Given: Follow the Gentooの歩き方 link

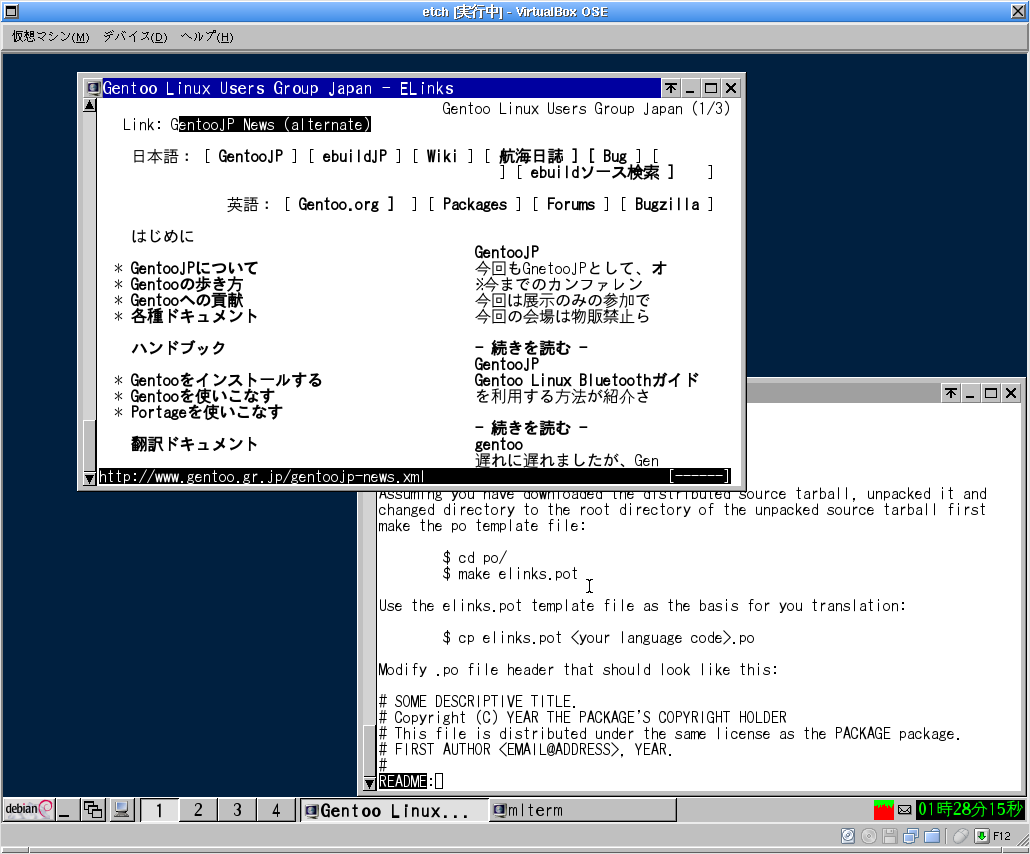Looking at the screenshot, I should pos(187,284).
